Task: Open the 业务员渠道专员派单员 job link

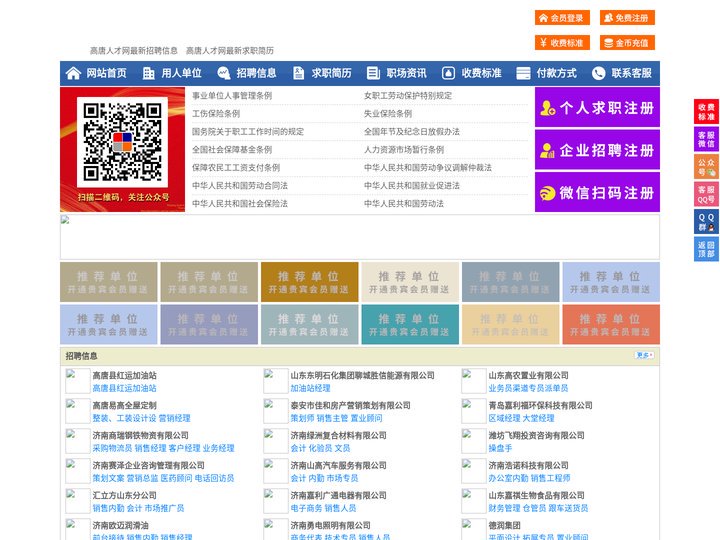Action: click(x=528, y=388)
